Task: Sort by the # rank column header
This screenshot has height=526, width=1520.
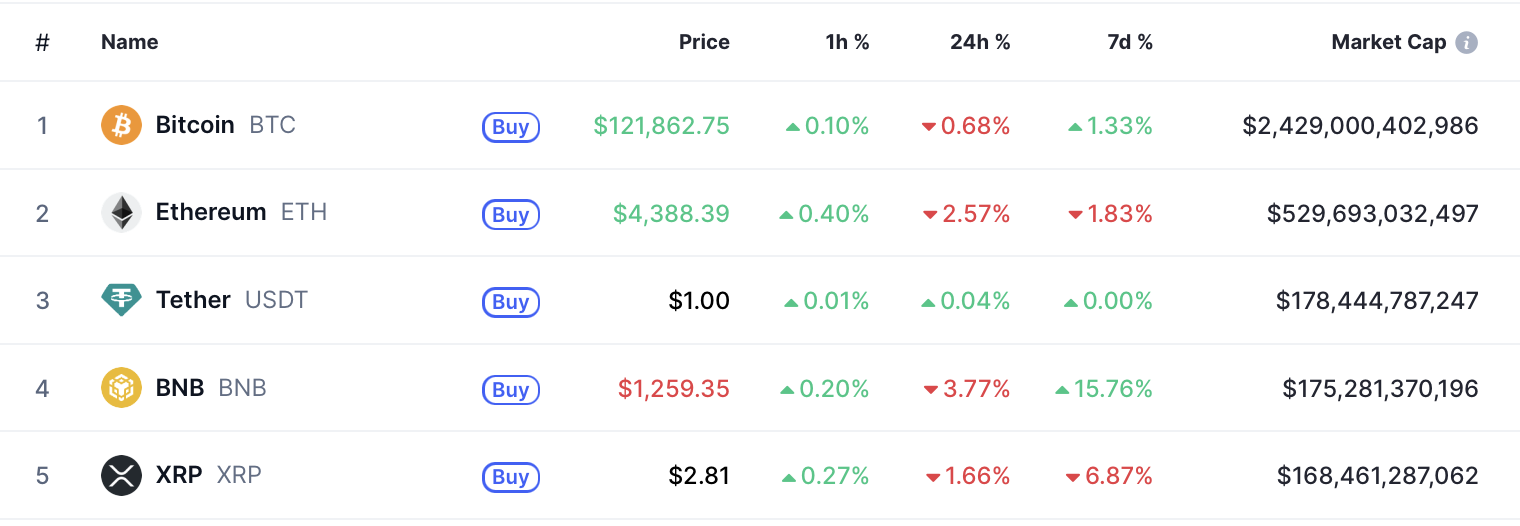Action: 42,43
